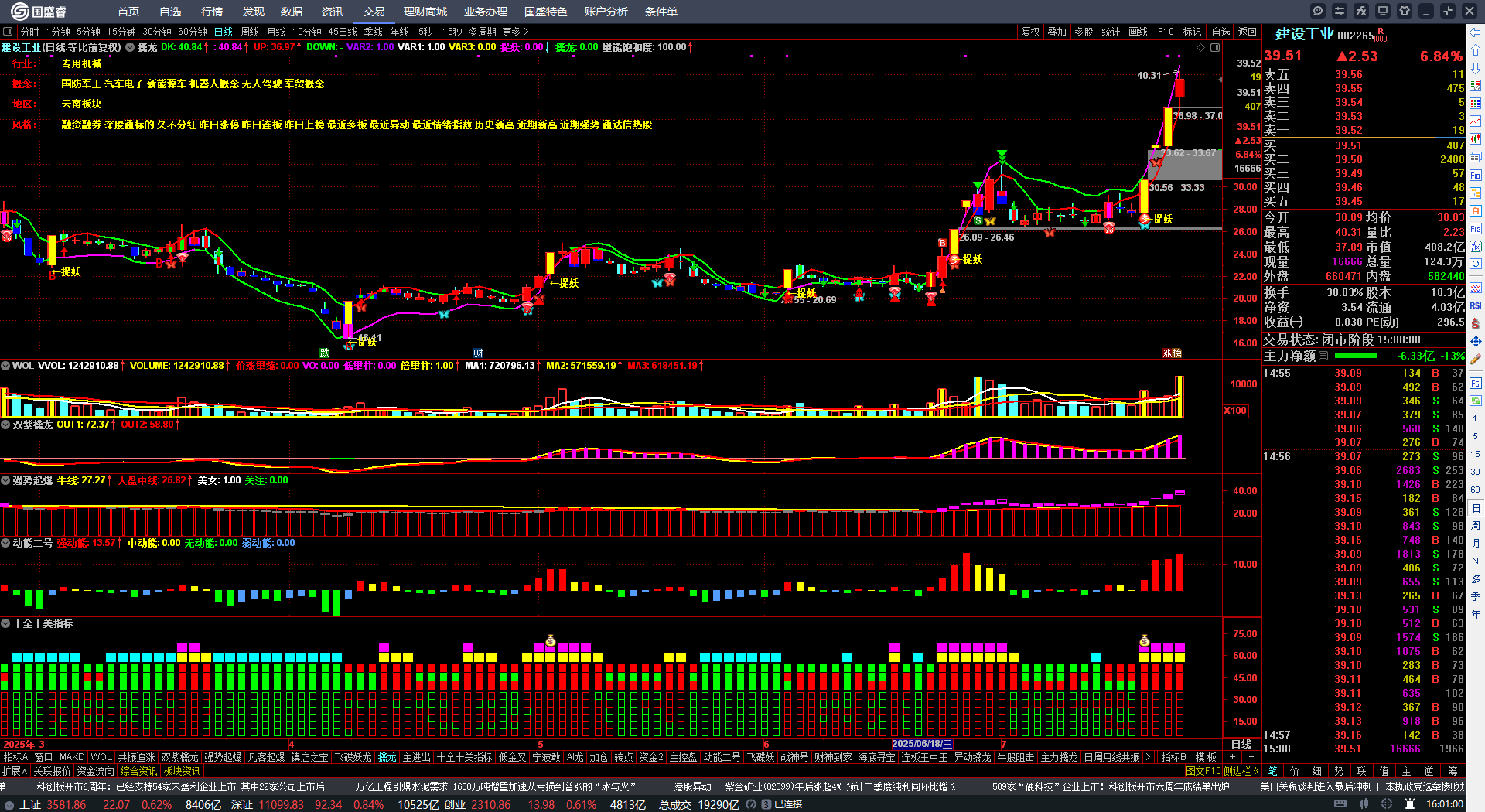Open the skin shirt icon in title bar
The height and width of the screenshot is (812, 1485).
(x=1405, y=11)
